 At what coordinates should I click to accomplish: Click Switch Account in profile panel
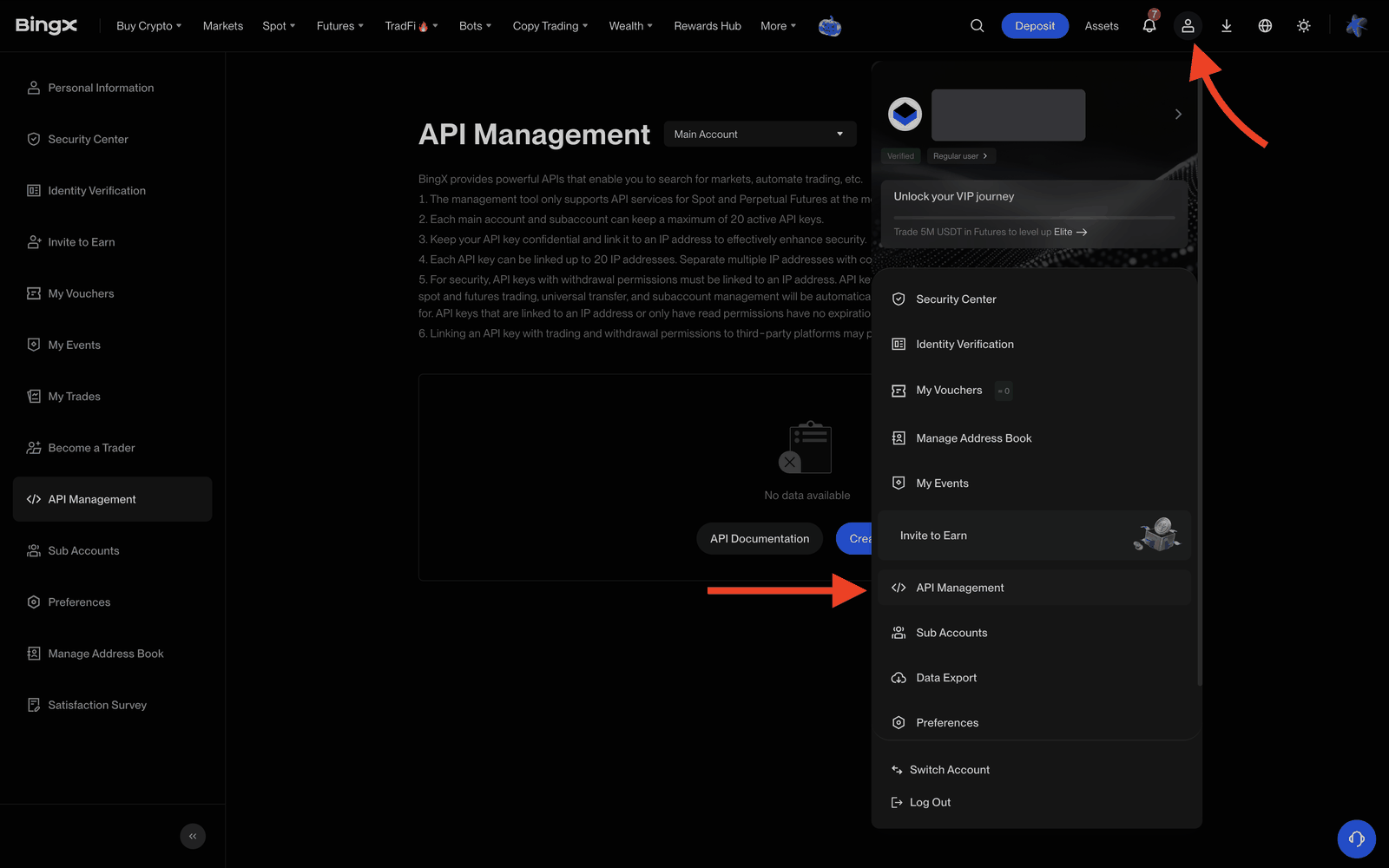pos(940,770)
